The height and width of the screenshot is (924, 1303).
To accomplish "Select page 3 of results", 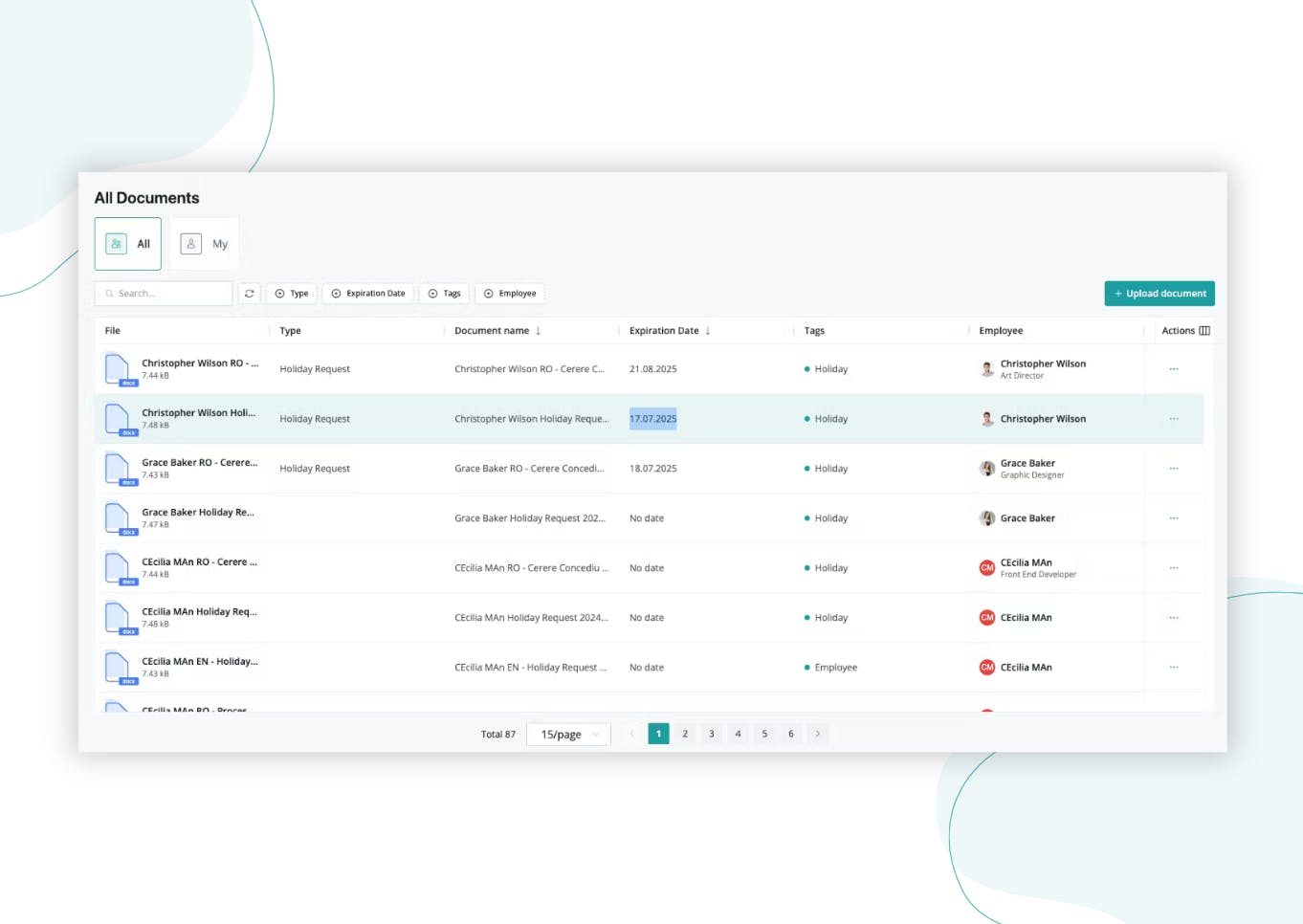I will coord(712,734).
